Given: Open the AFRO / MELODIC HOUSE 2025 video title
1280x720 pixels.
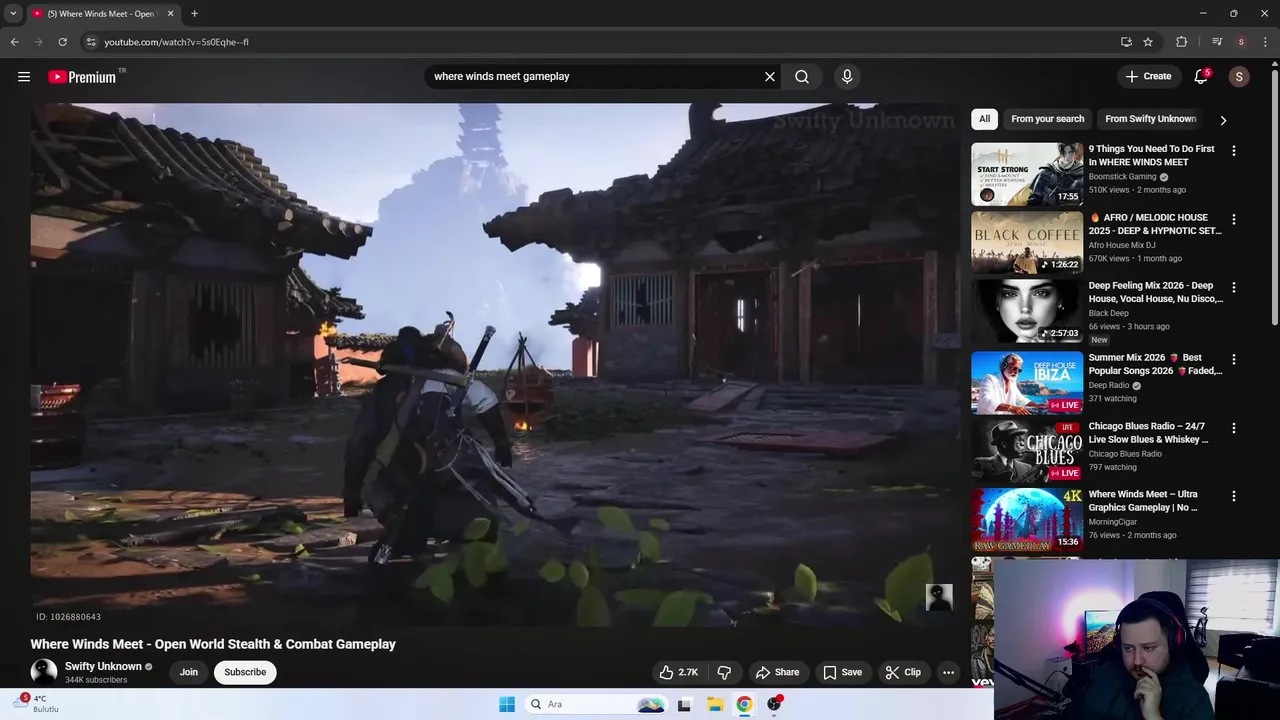Looking at the screenshot, I should 1155,224.
